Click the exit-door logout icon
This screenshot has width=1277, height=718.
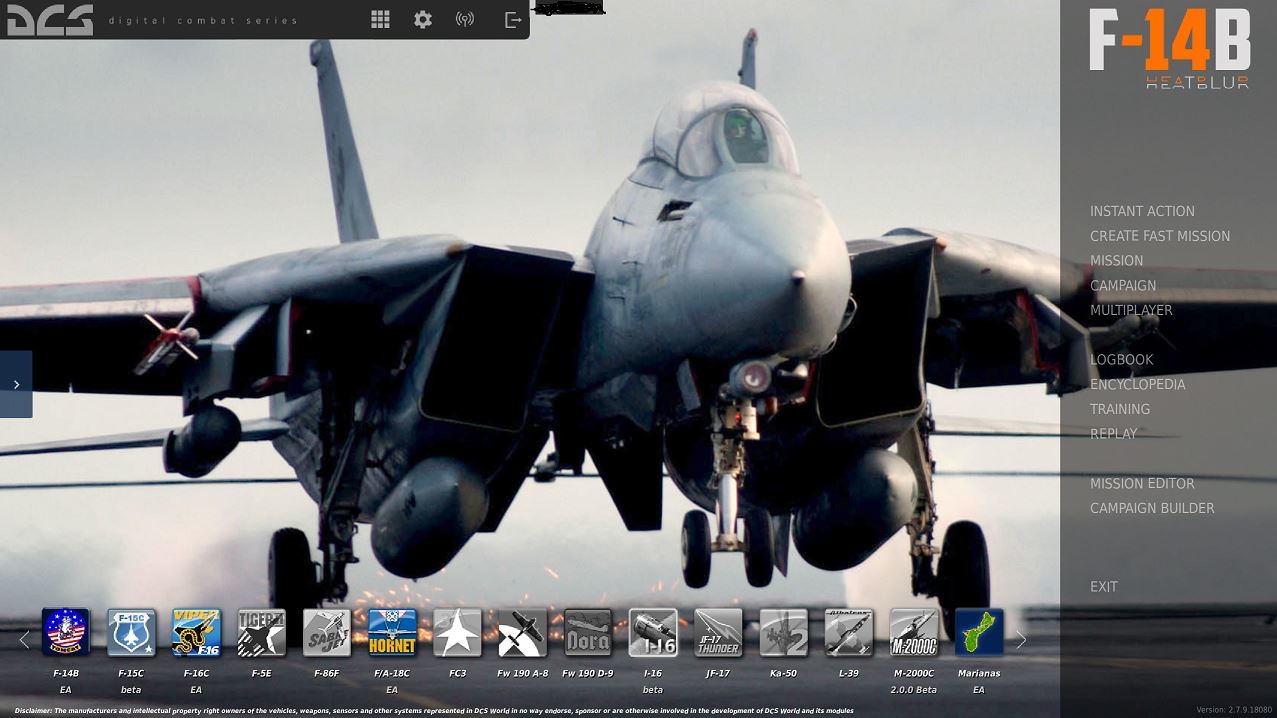[x=513, y=19]
